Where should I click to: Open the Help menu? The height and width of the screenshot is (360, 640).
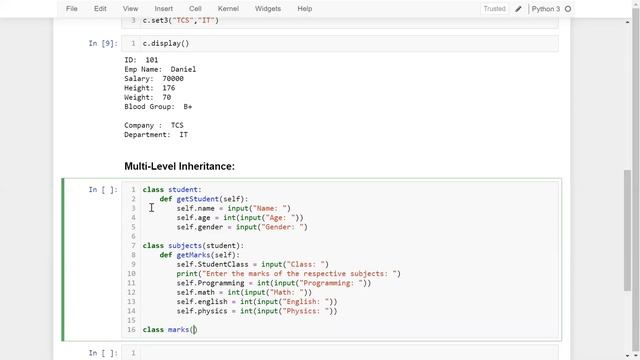[x=304, y=9]
